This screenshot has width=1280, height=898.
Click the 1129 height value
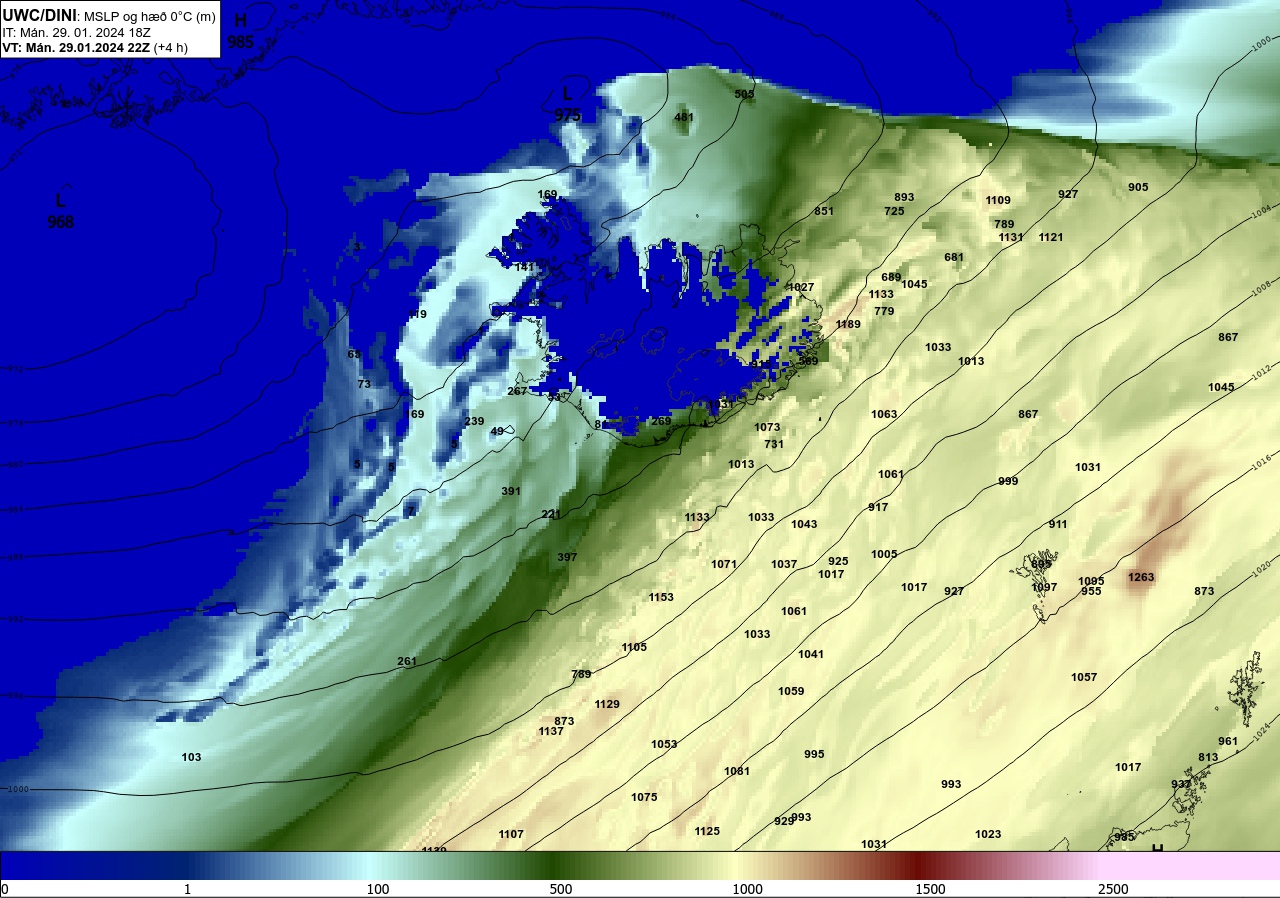607,704
